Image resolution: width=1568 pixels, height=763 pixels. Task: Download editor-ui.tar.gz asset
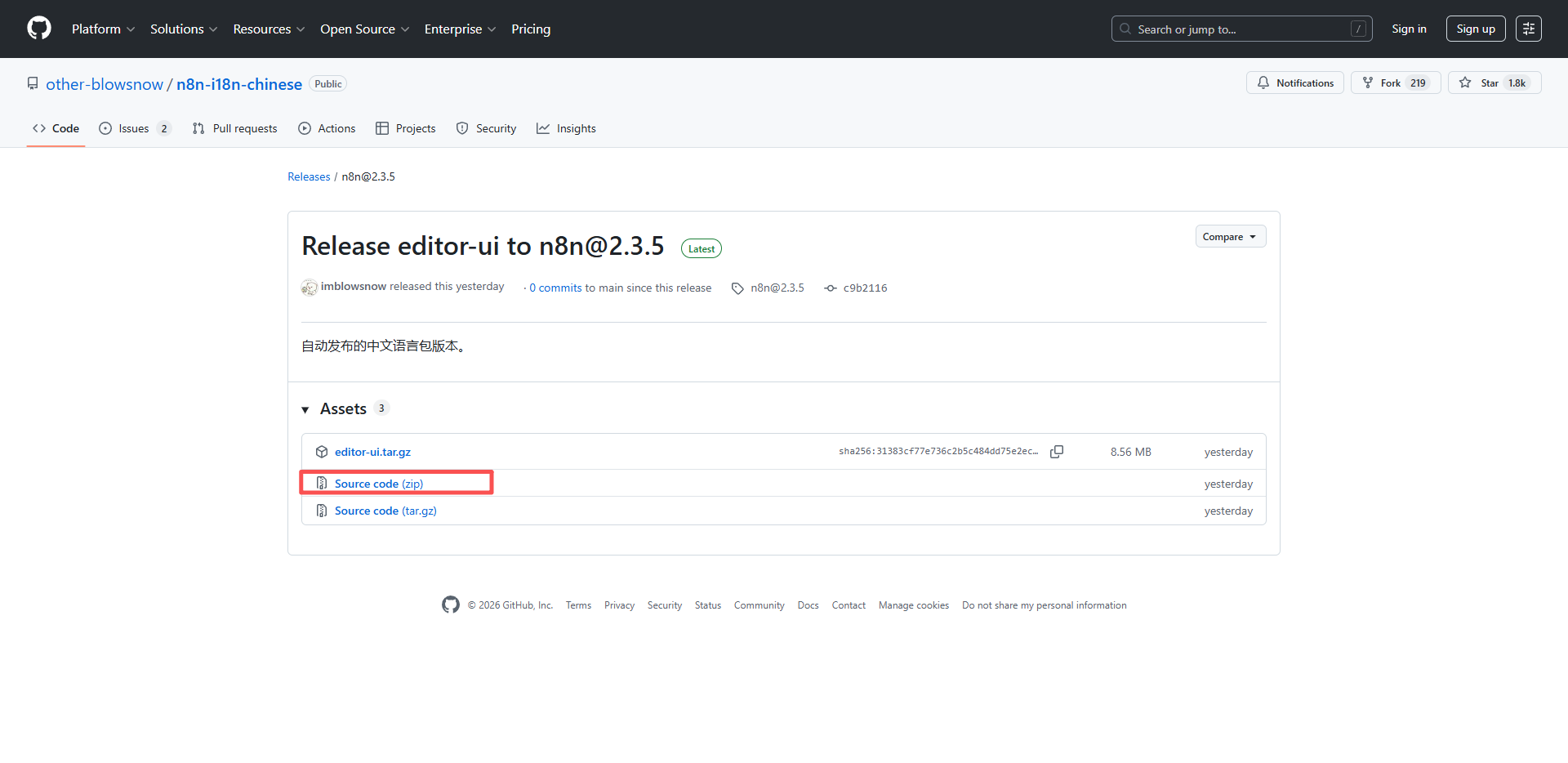pos(372,452)
